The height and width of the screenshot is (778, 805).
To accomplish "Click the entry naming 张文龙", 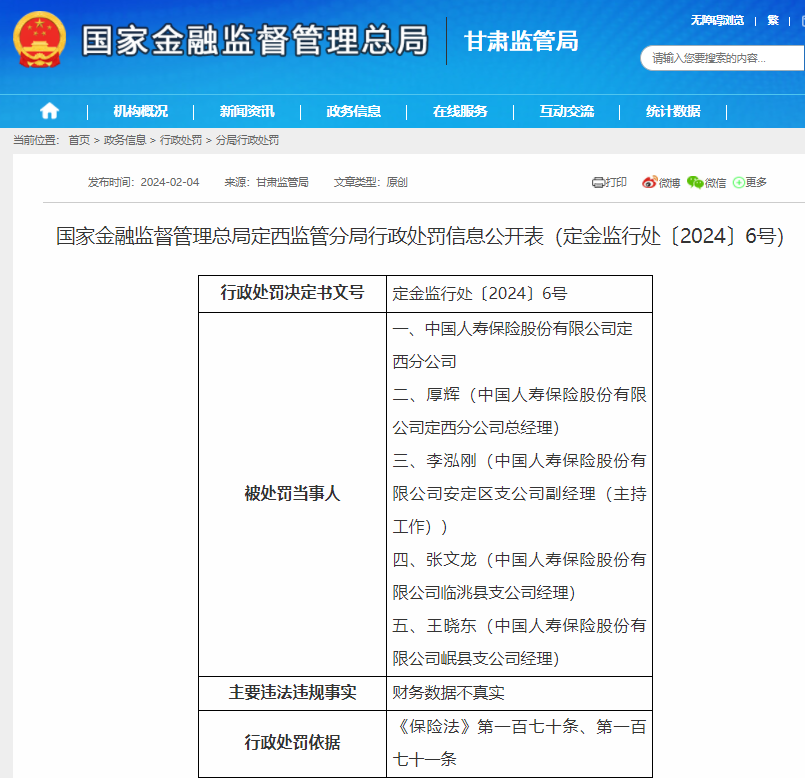I will [519, 576].
